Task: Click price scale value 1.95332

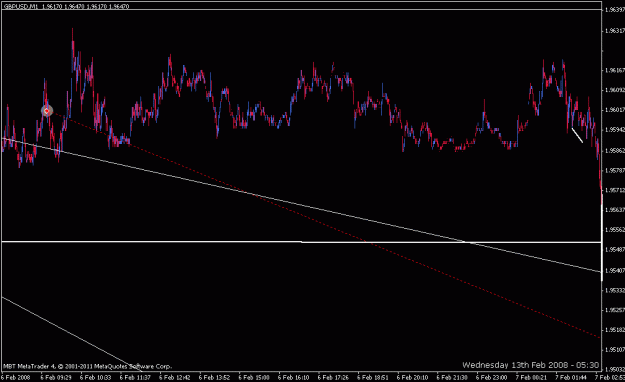Action: click(x=614, y=290)
